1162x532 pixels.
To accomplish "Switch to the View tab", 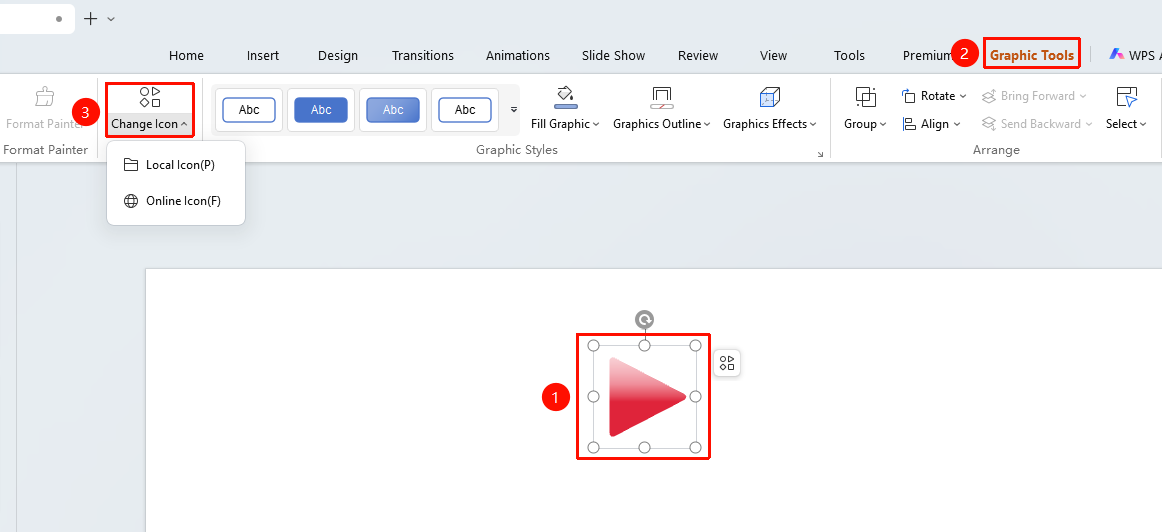I will [x=774, y=56].
